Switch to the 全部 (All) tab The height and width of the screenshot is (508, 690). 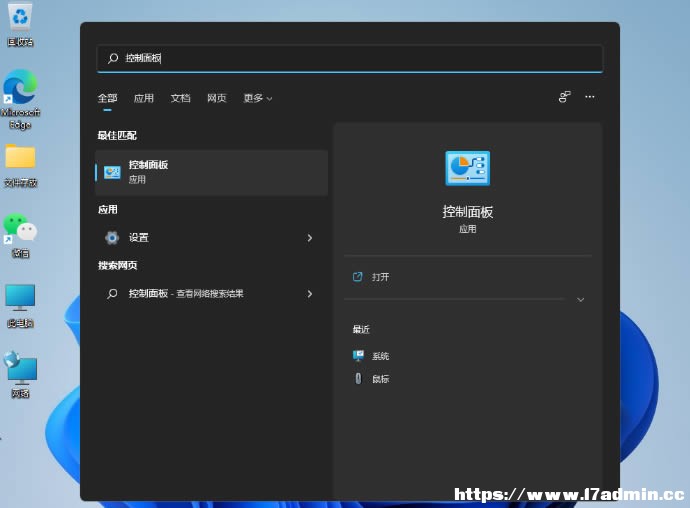(x=107, y=98)
